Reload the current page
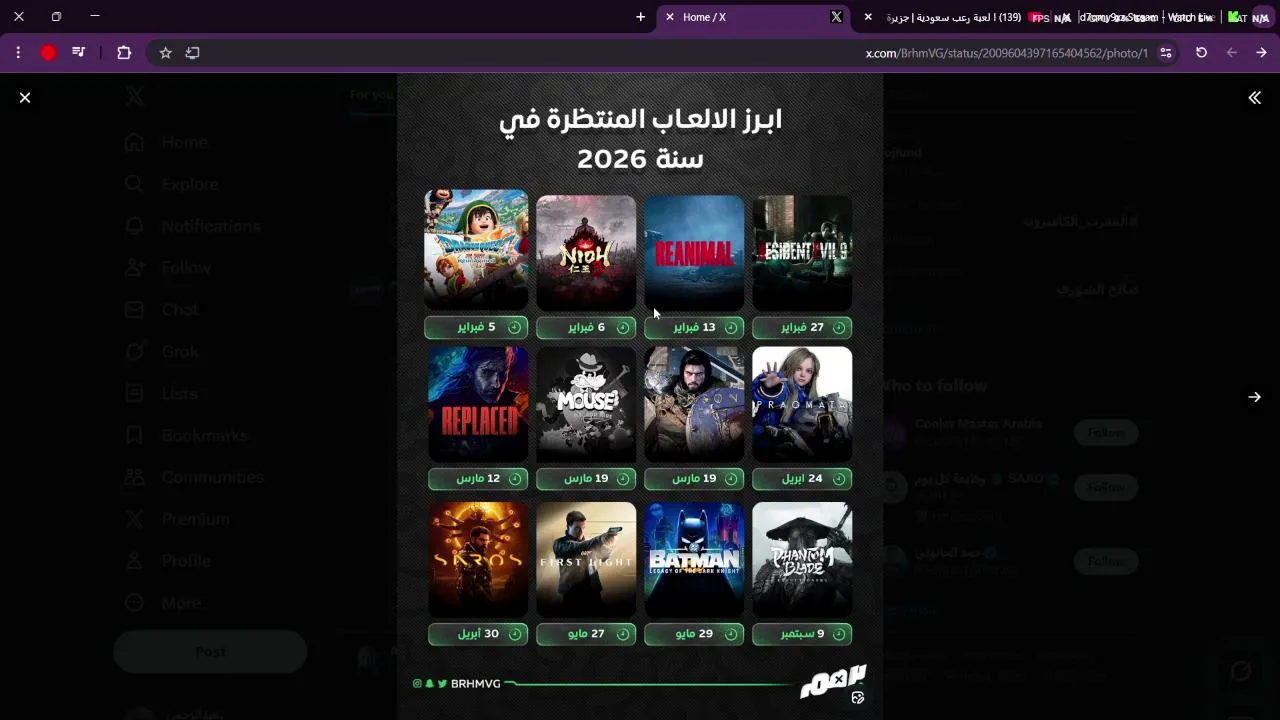Image resolution: width=1280 pixels, height=720 pixels. 1201,52
